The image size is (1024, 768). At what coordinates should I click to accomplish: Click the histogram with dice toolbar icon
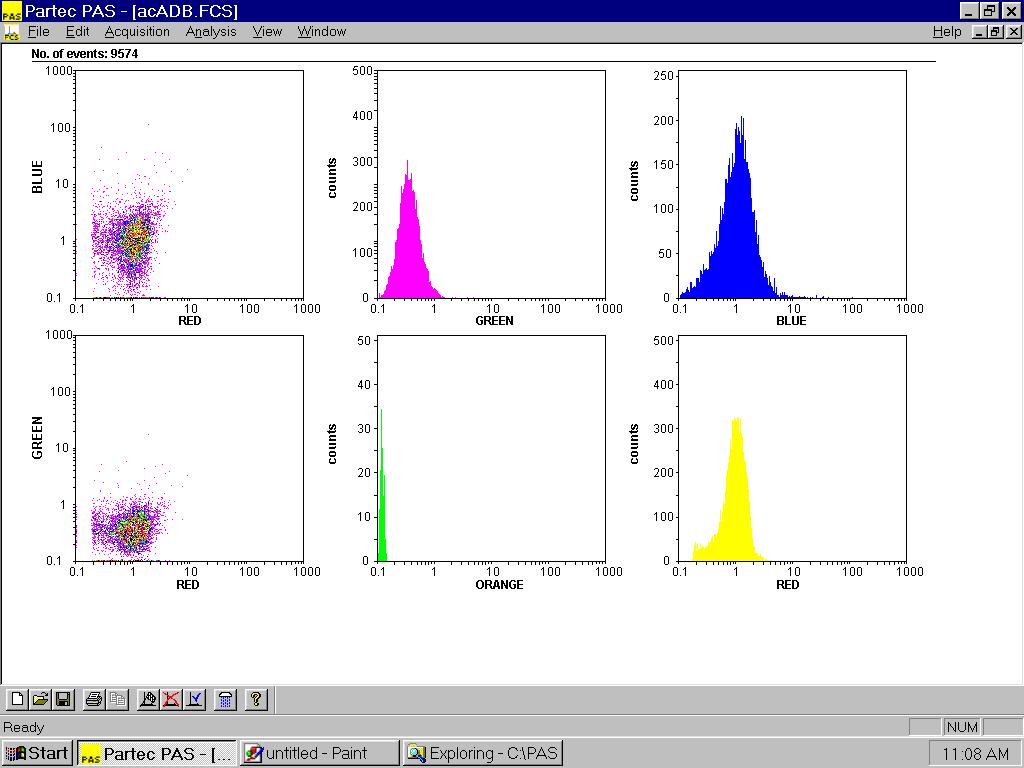click(x=148, y=700)
